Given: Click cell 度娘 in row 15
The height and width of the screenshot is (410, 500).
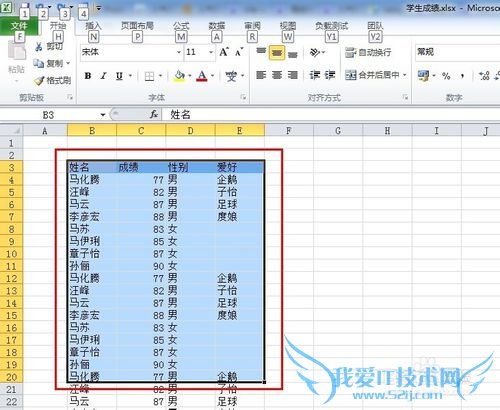Looking at the screenshot, I should [x=240, y=315].
